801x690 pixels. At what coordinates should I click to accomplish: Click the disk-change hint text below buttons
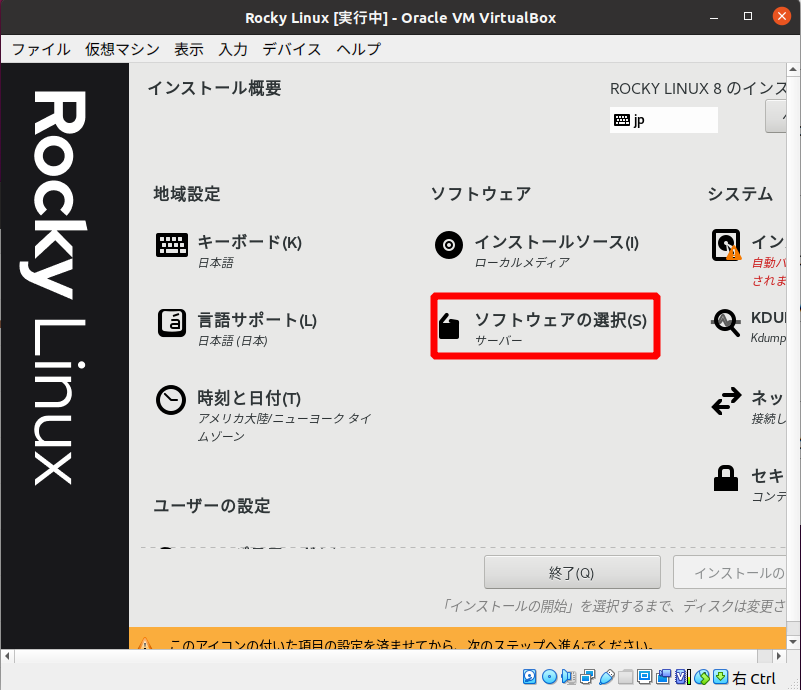[x=613, y=606]
